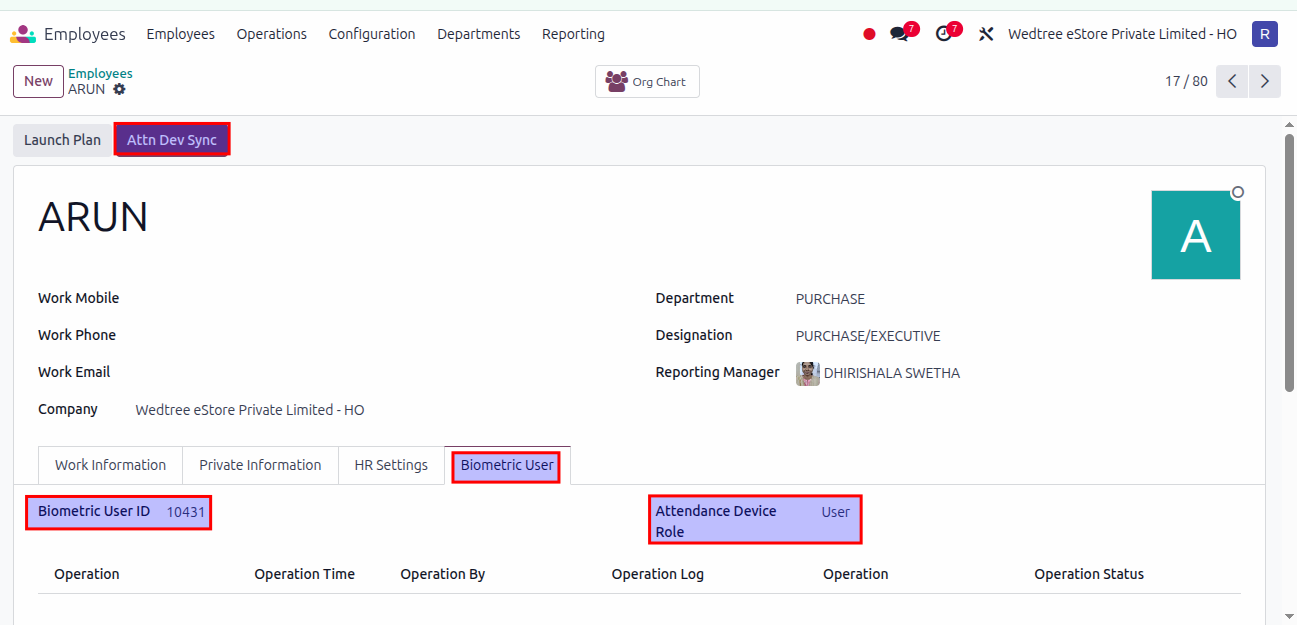Go to the previous employee record

[1232, 81]
